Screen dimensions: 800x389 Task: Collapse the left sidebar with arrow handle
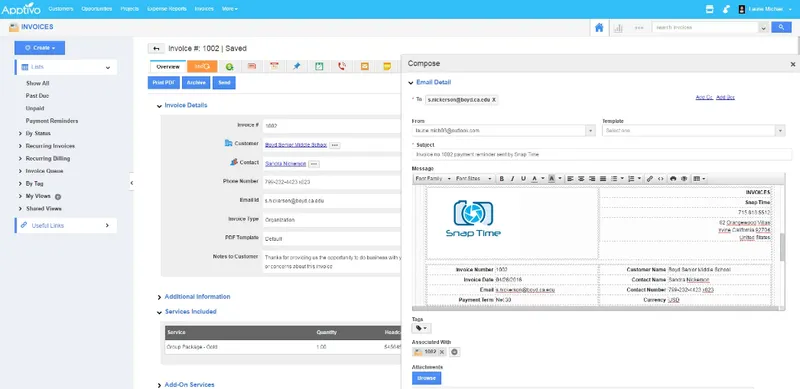click(132, 182)
